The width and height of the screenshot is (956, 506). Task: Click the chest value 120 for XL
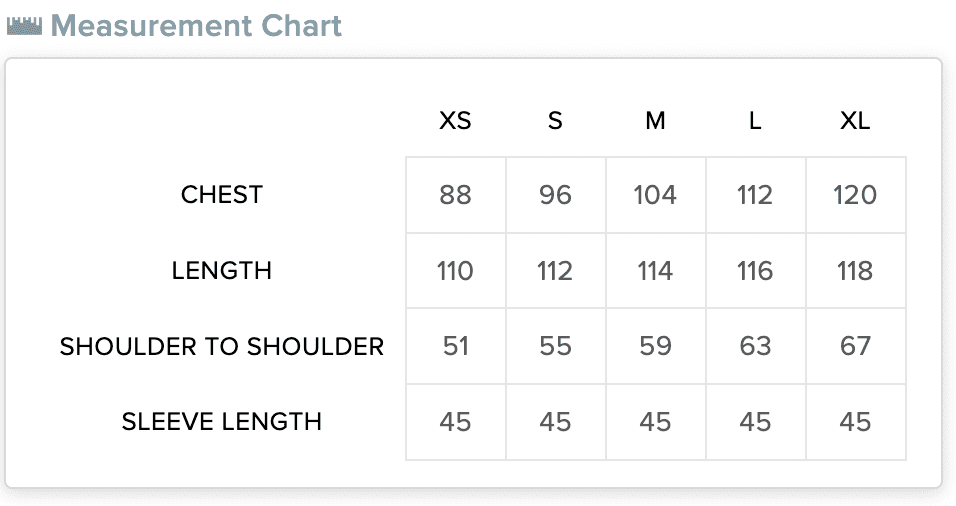tap(855, 195)
